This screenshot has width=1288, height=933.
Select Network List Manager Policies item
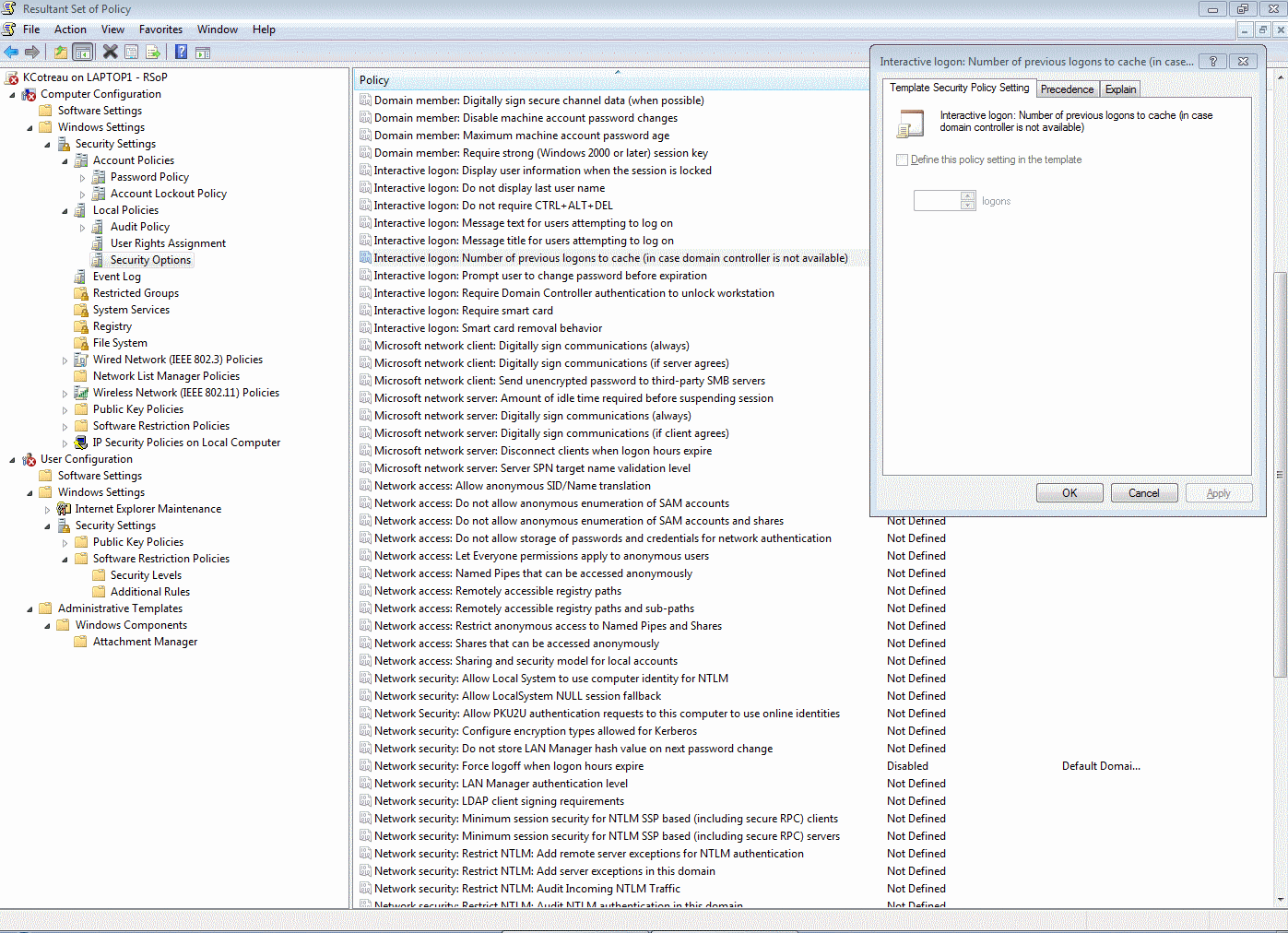click(x=166, y=376)
